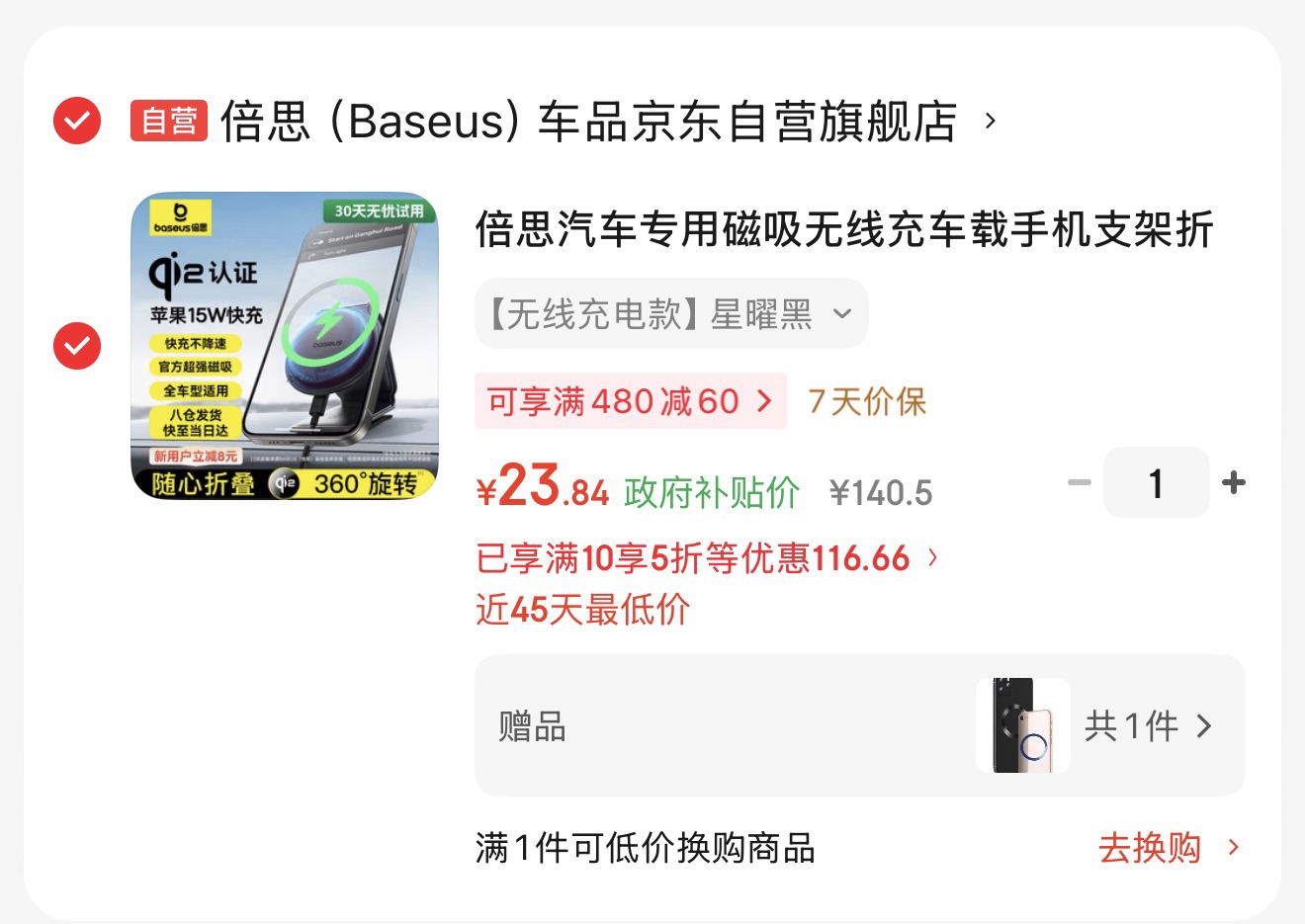
Task: Tap the 7天价保 price protection label
Action: tap(867, 401)
